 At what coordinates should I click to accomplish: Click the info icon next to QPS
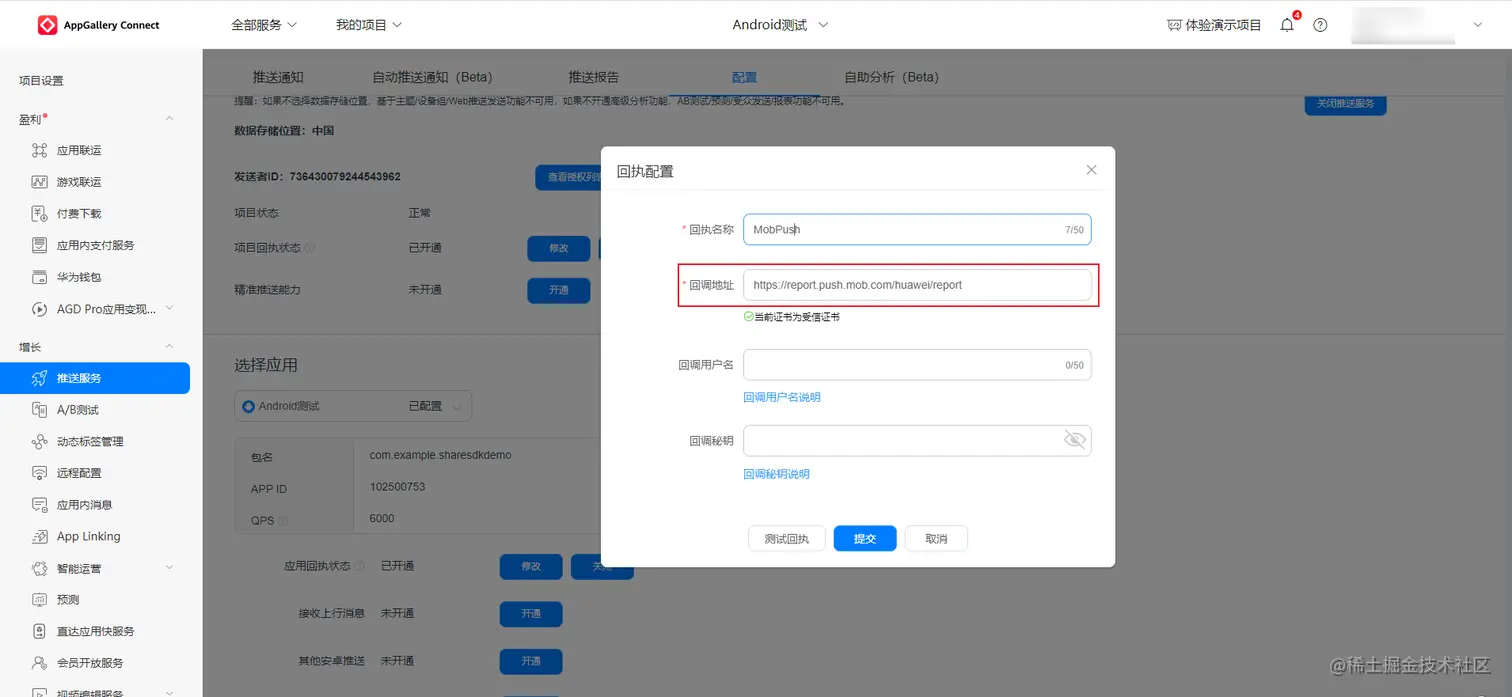[282, 520]
